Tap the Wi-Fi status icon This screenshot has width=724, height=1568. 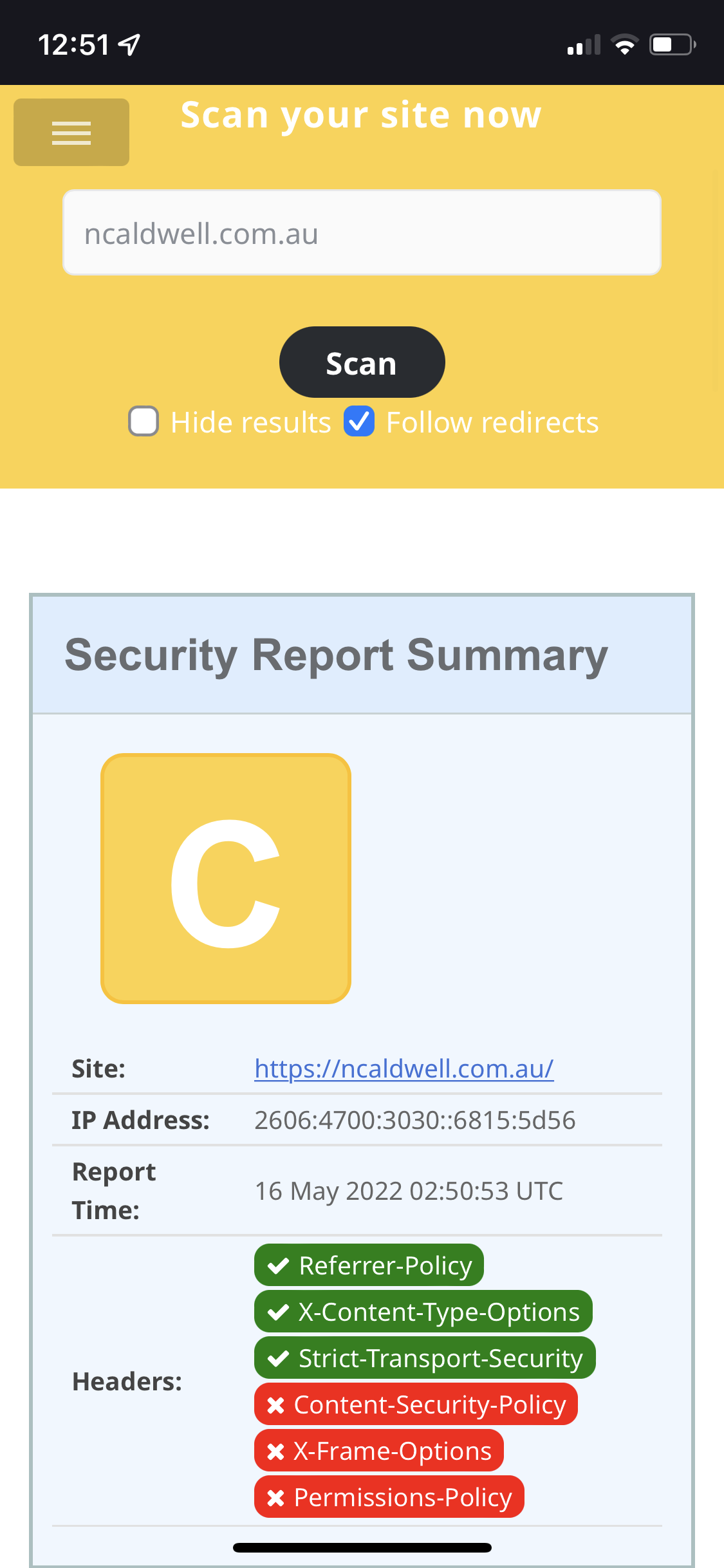point(624,45)
